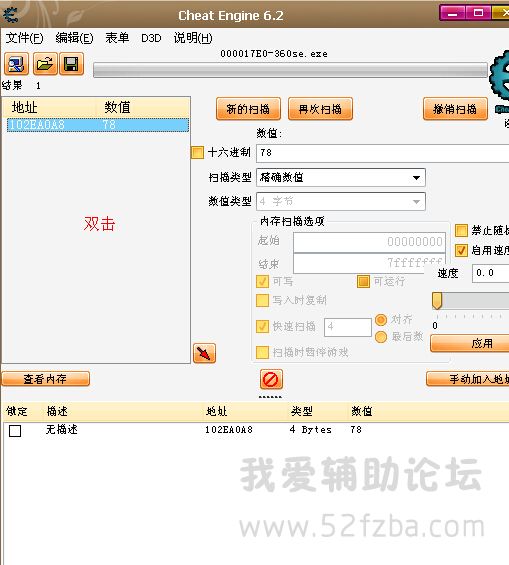Toggle the 十六进制 hexadecimal checkbox

click(x=197, y=152)
